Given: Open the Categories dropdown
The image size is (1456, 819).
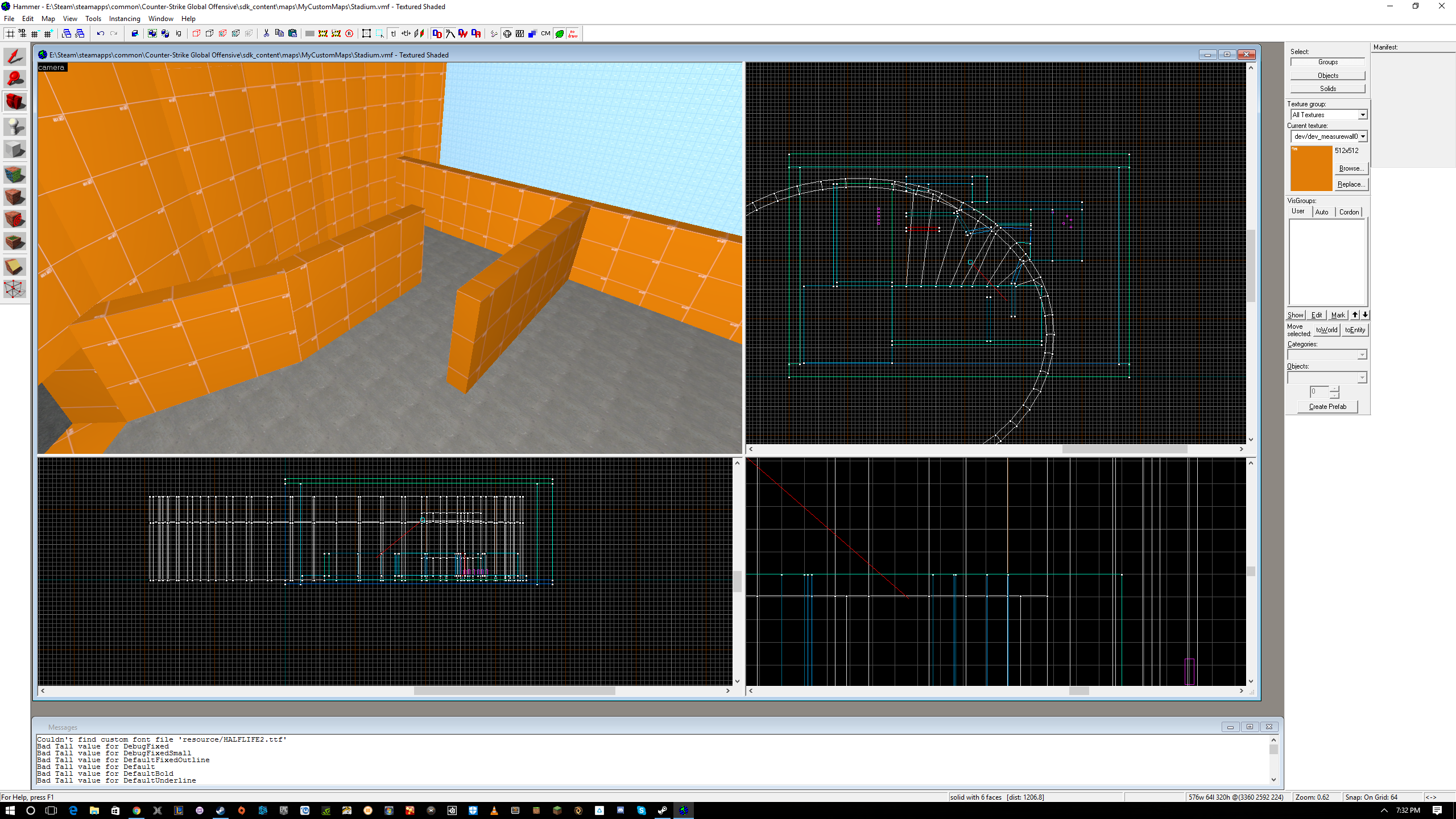Looking at the screenshot, I should [x=1362, y=355].
